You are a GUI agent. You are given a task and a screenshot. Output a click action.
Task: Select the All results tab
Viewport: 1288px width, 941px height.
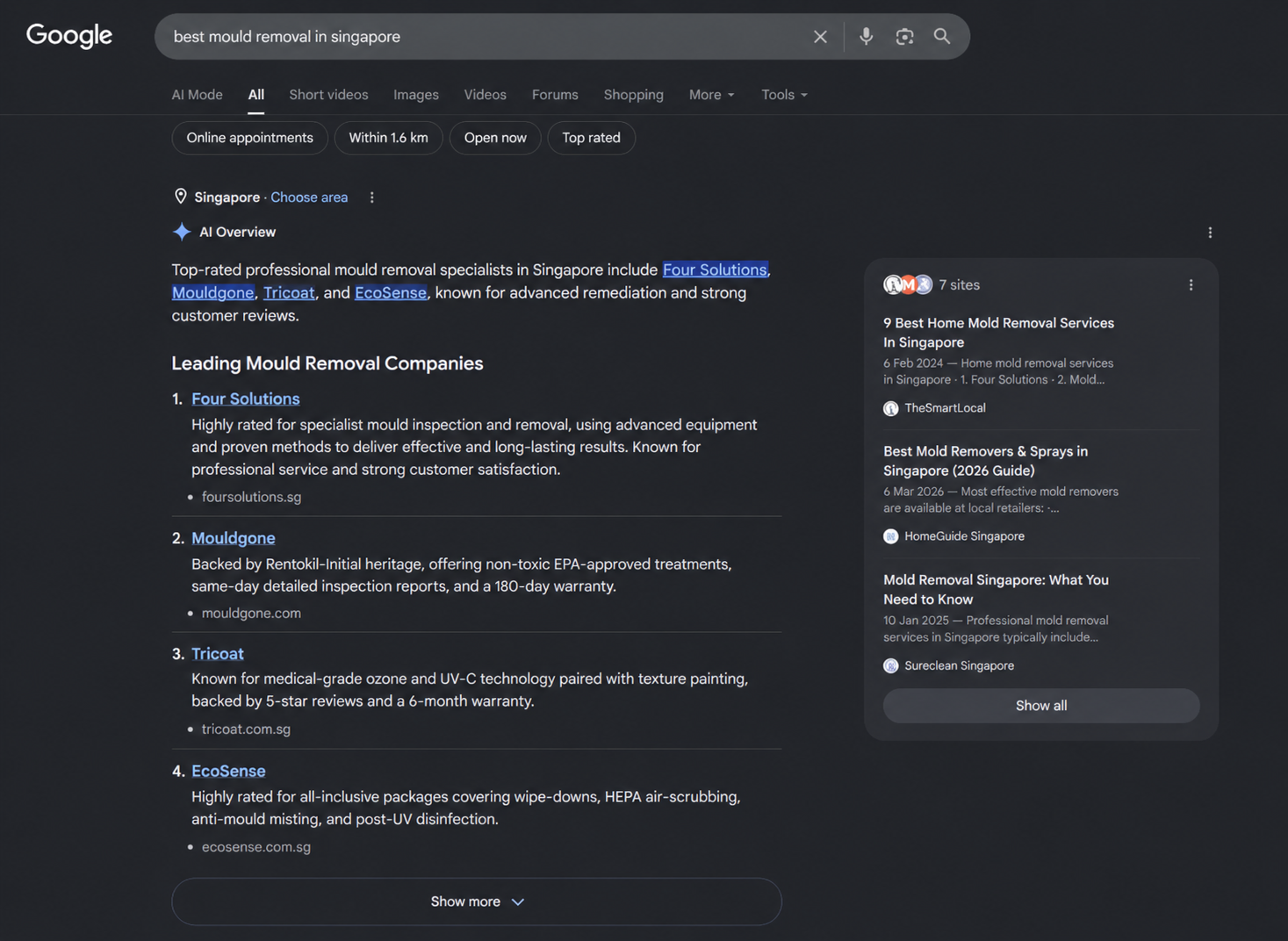[255, 95]
